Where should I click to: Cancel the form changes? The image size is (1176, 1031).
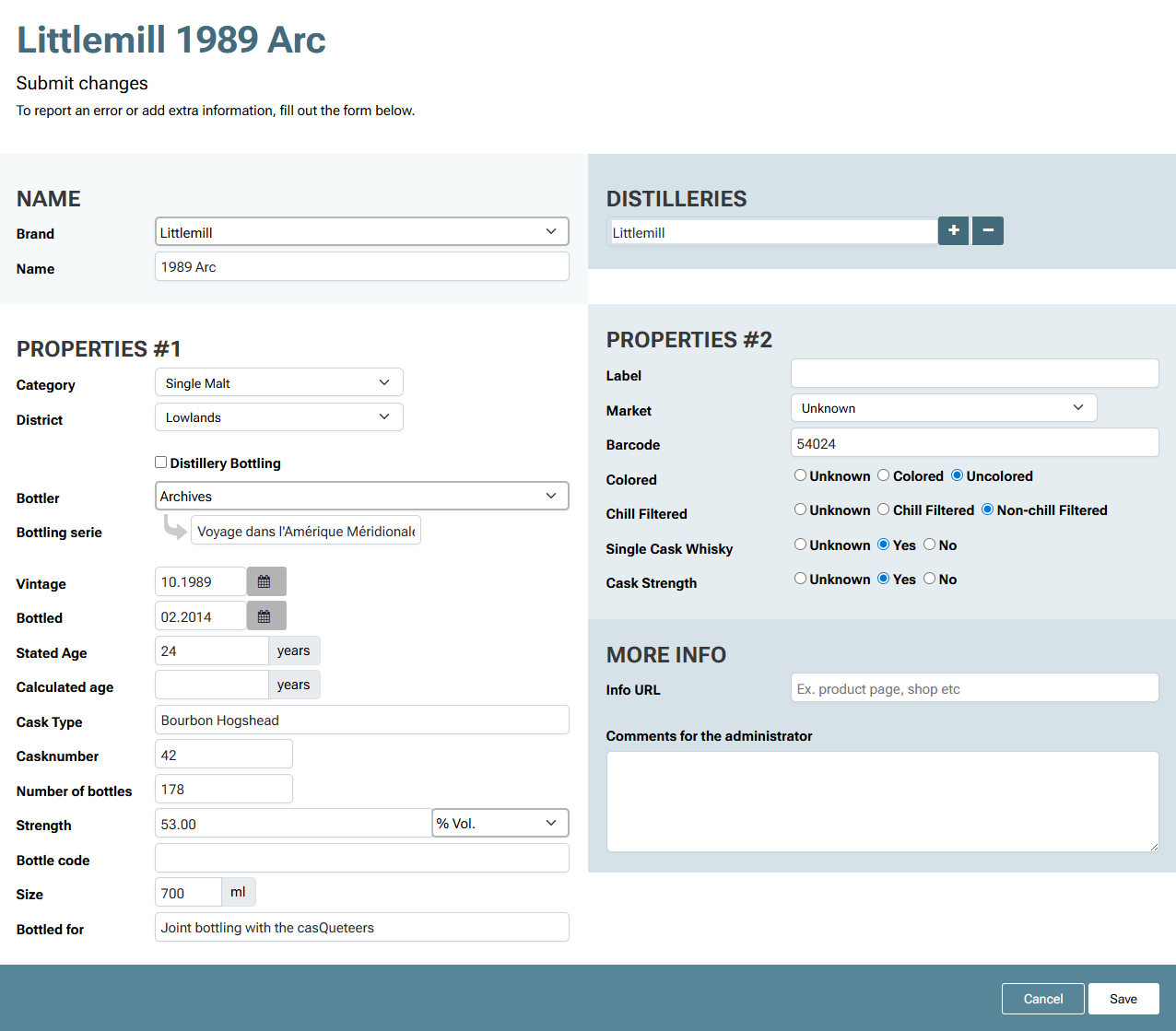1042,999
